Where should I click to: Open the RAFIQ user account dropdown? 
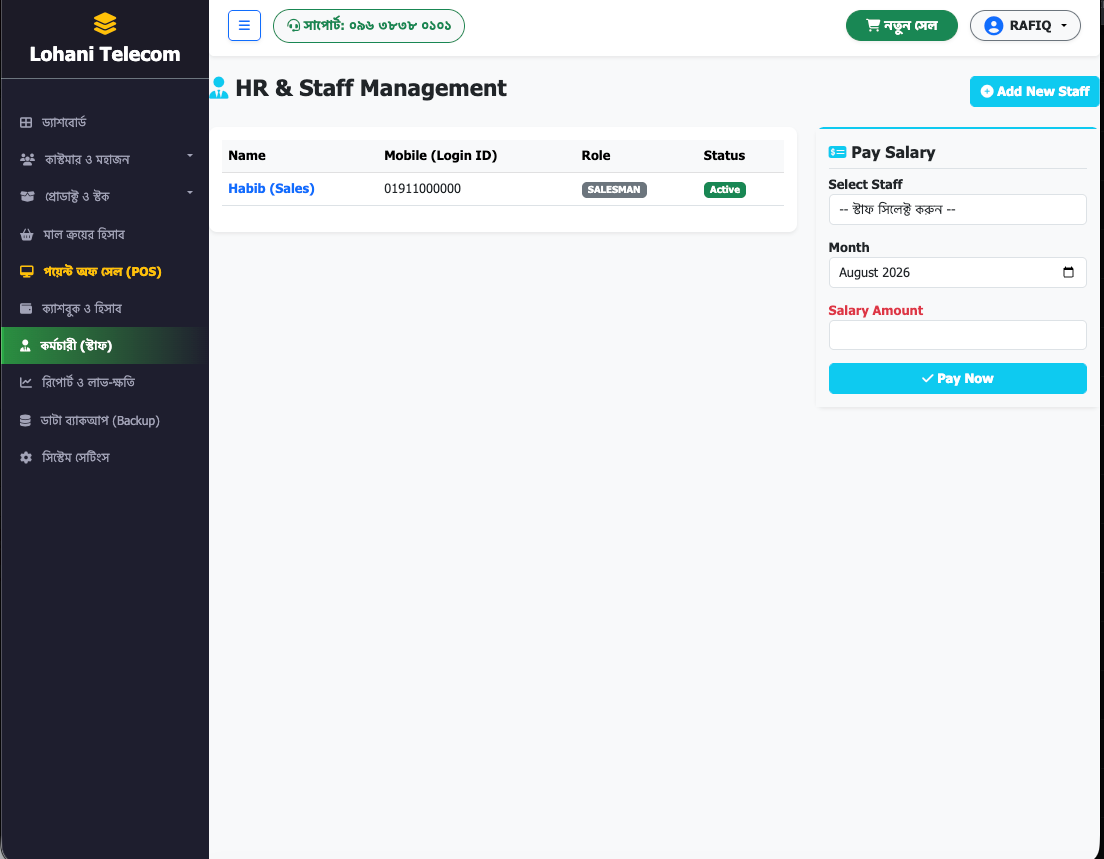point(1024,25)
